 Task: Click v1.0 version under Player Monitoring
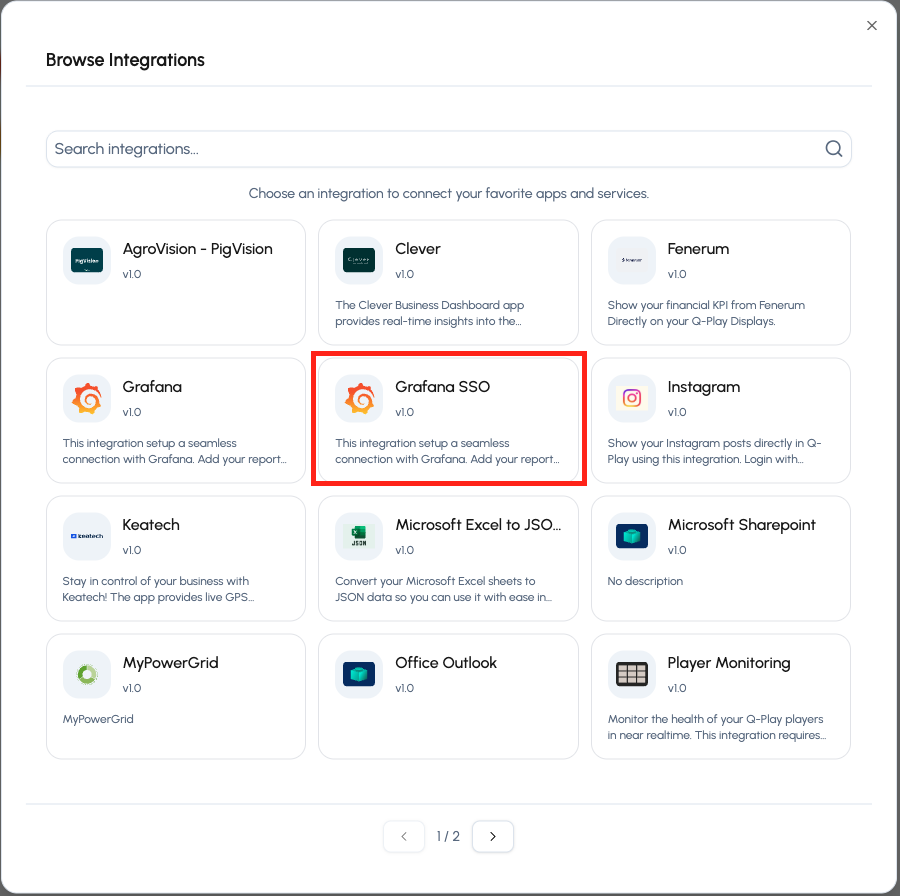click(677, 688)
